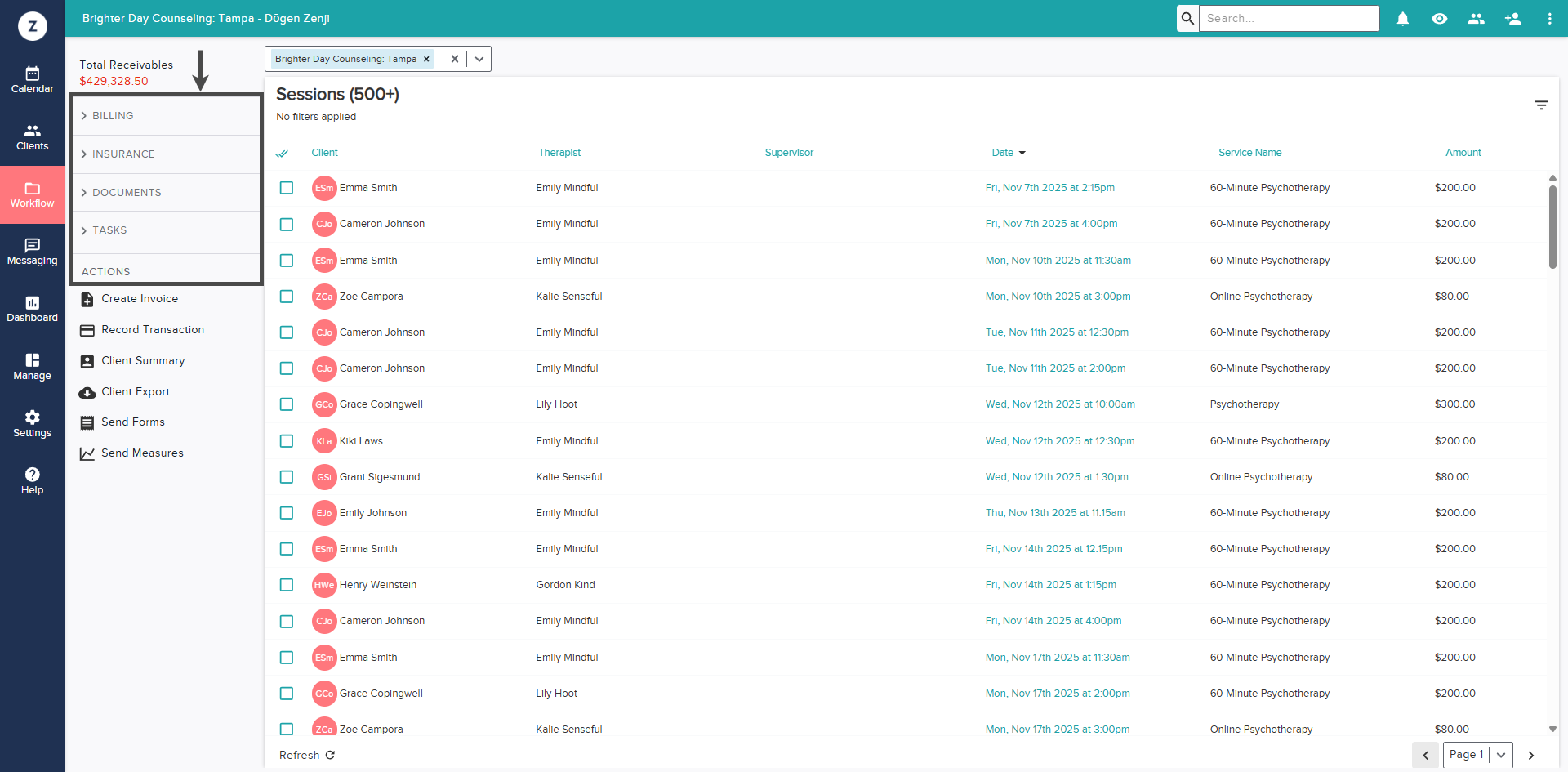Viewport: 1568px width, 772px height.
Task: Open Wed, Nov 12th 2025 at 10:00am session
Action: (1060, 404)
